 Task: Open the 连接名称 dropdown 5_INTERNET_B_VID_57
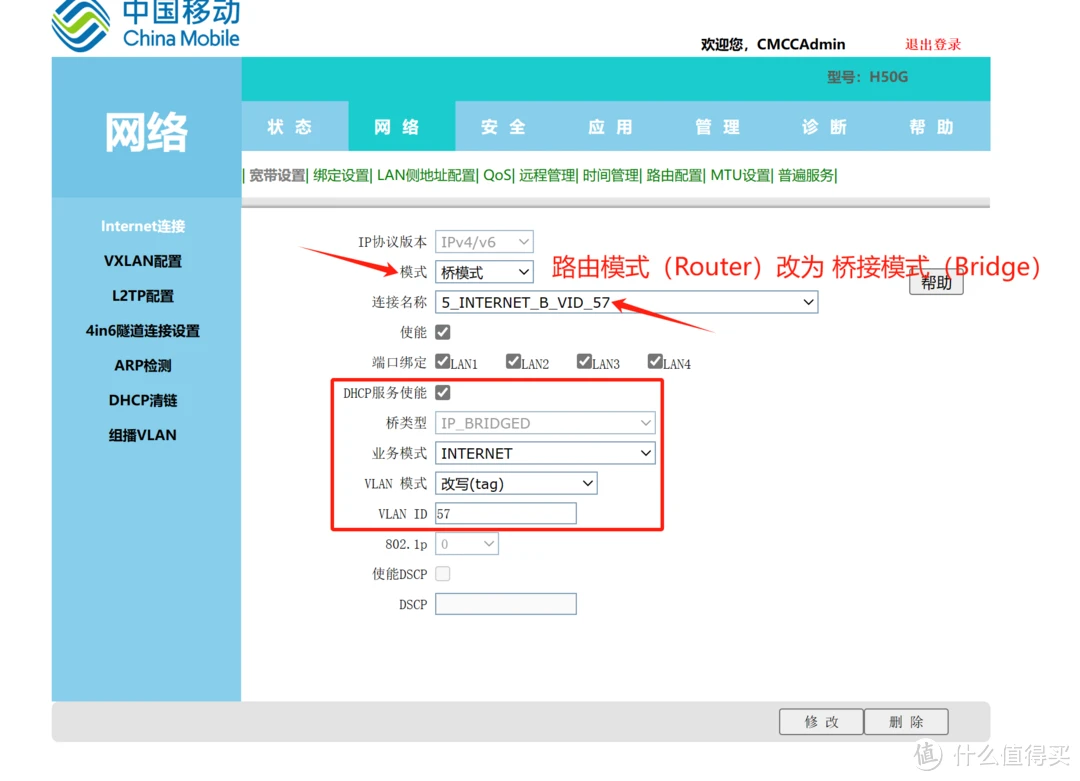[x=626, y=302]
